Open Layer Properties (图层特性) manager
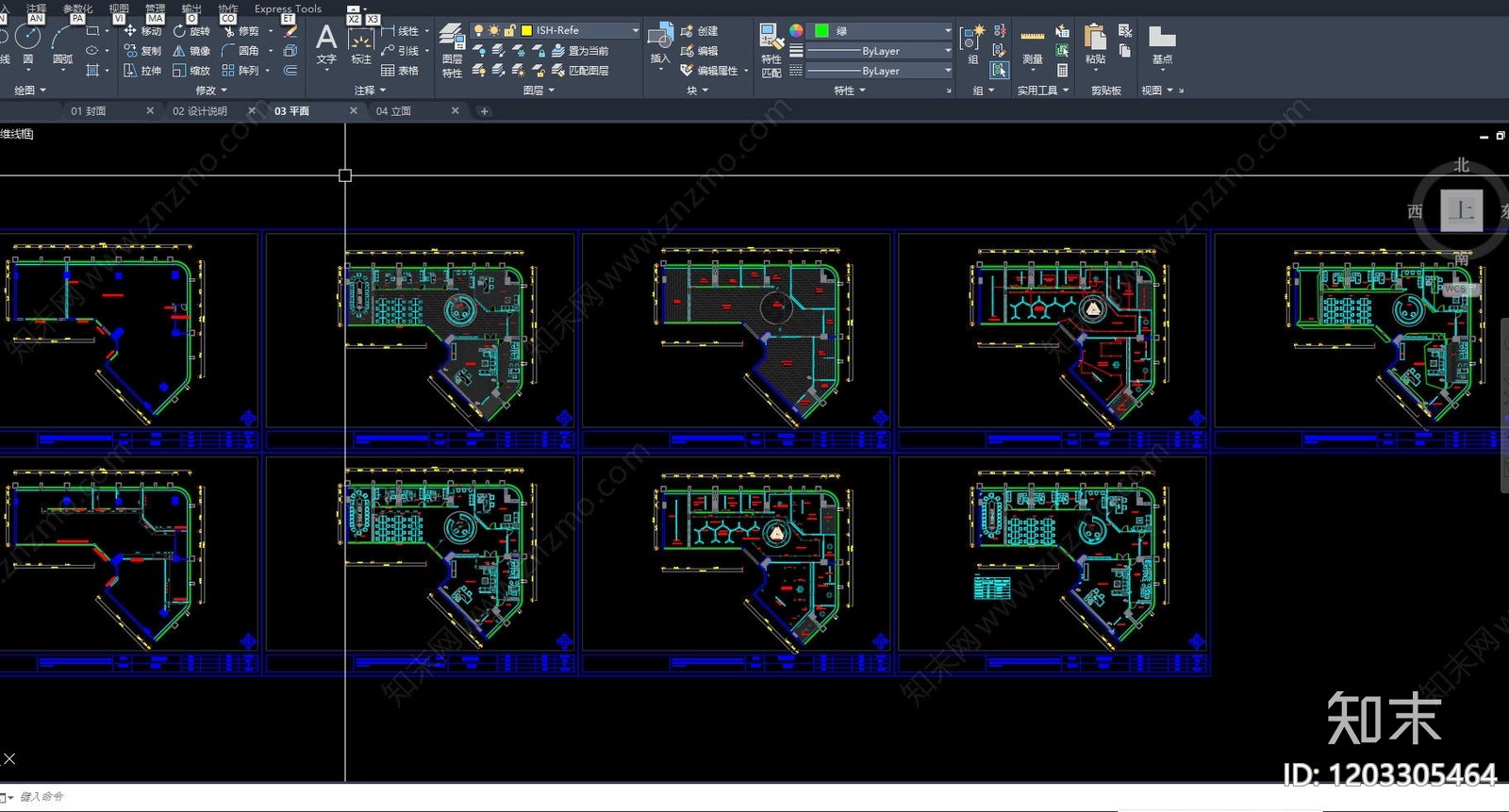Screen dimensions: 1509x812 (x=452, y=51)
